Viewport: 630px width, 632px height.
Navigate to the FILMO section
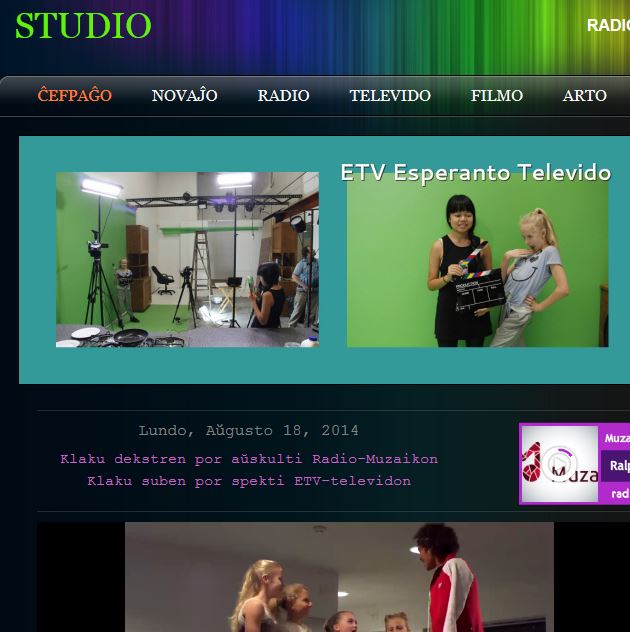tap(497, 96)
